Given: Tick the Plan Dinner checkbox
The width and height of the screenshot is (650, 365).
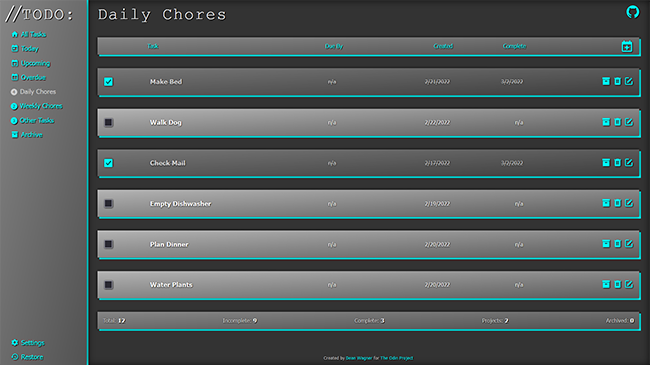Looking at the screenshot, I should coord(109,244).
